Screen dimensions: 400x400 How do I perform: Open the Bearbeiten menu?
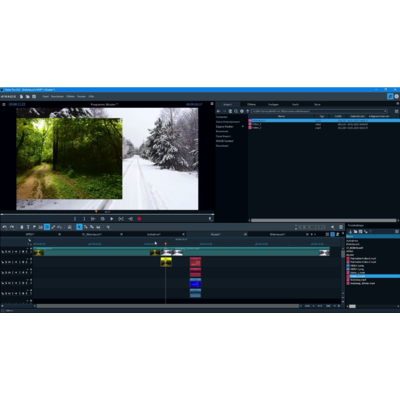57,97
